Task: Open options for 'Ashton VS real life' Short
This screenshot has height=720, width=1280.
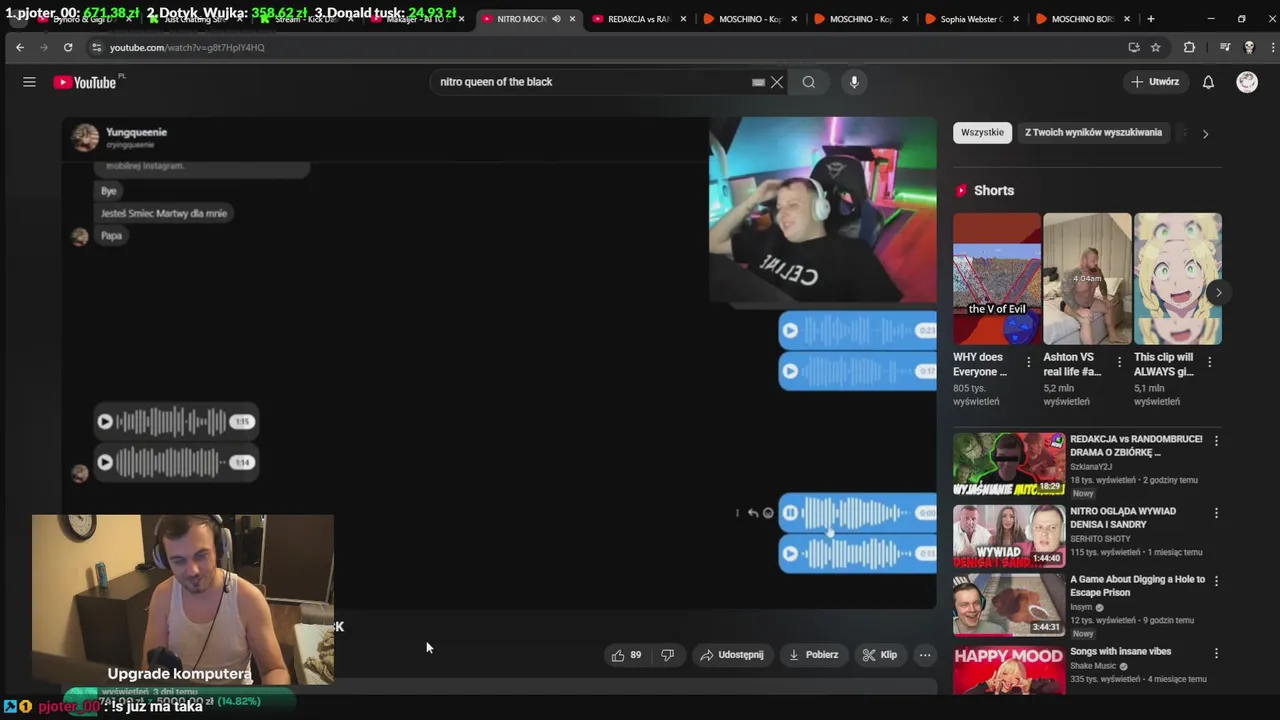Action: pos(1119,362)
